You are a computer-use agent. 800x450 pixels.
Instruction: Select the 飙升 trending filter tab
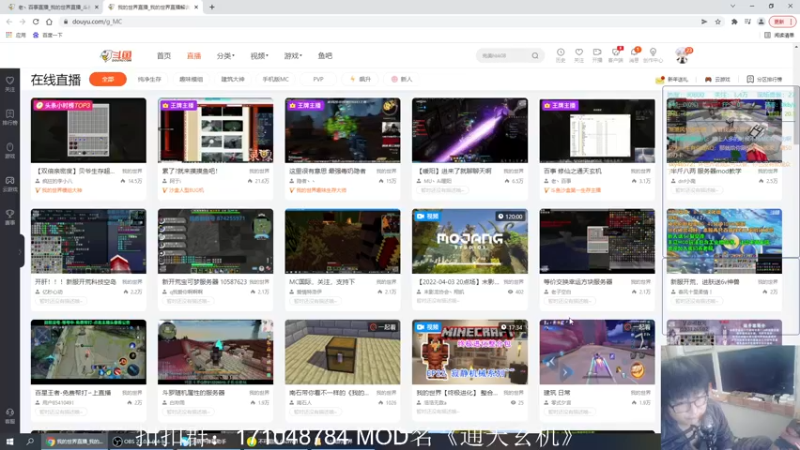tap(360, 79)
